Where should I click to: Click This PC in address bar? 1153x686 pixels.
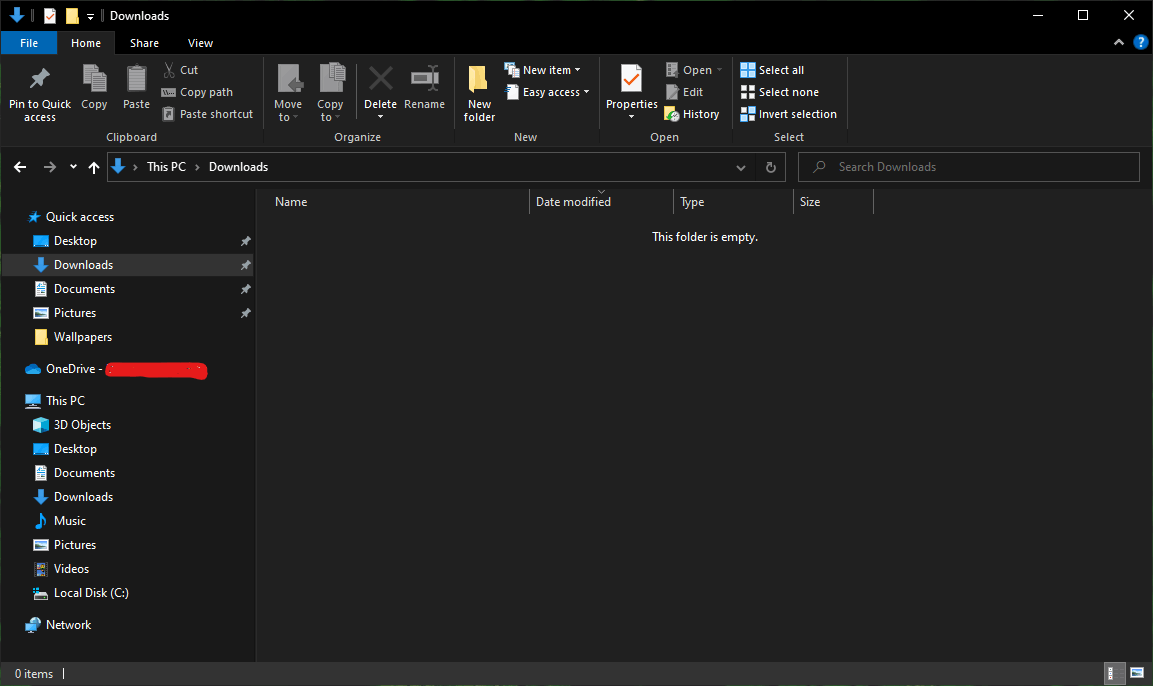(166, 167)
